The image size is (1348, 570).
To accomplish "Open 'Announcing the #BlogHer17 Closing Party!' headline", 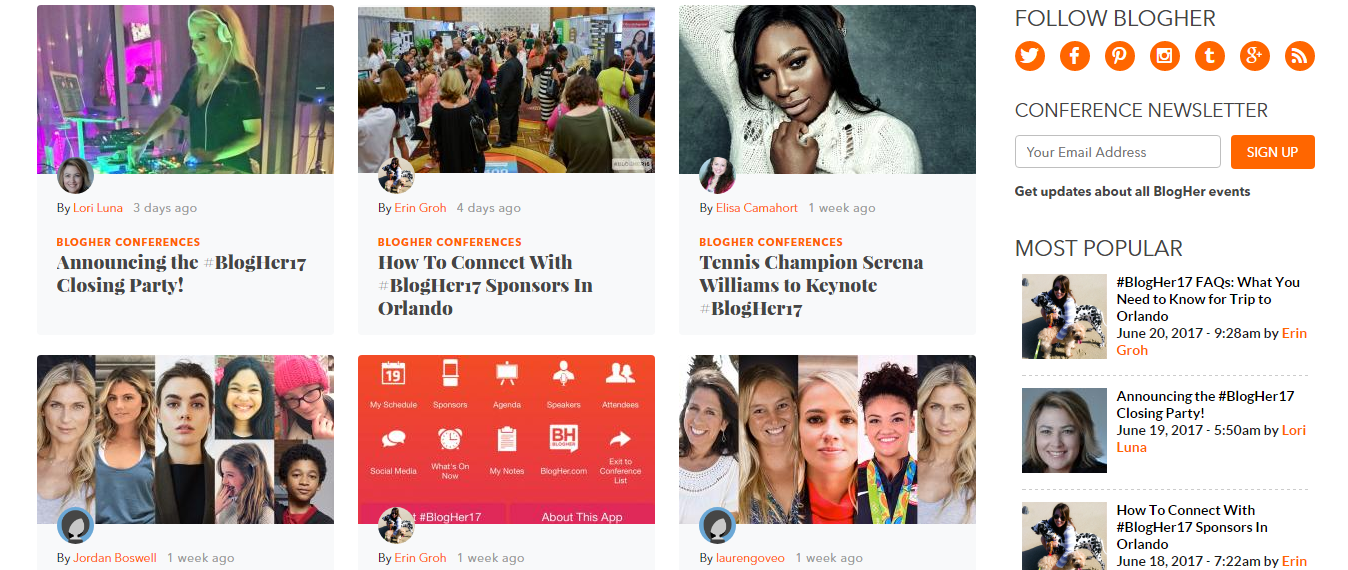I will tap(181, 274).
